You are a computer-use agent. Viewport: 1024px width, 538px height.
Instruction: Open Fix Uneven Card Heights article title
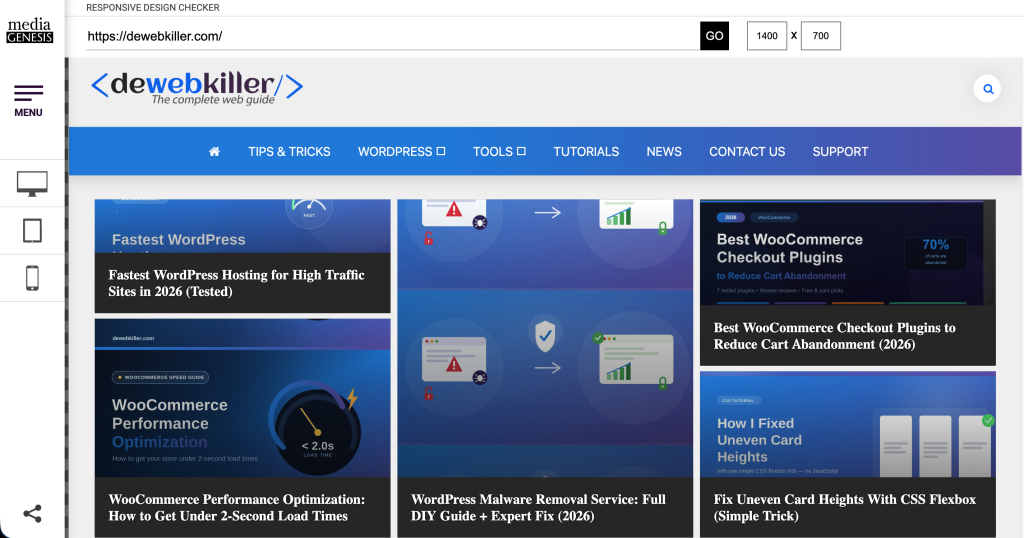(x=845, y=507)
